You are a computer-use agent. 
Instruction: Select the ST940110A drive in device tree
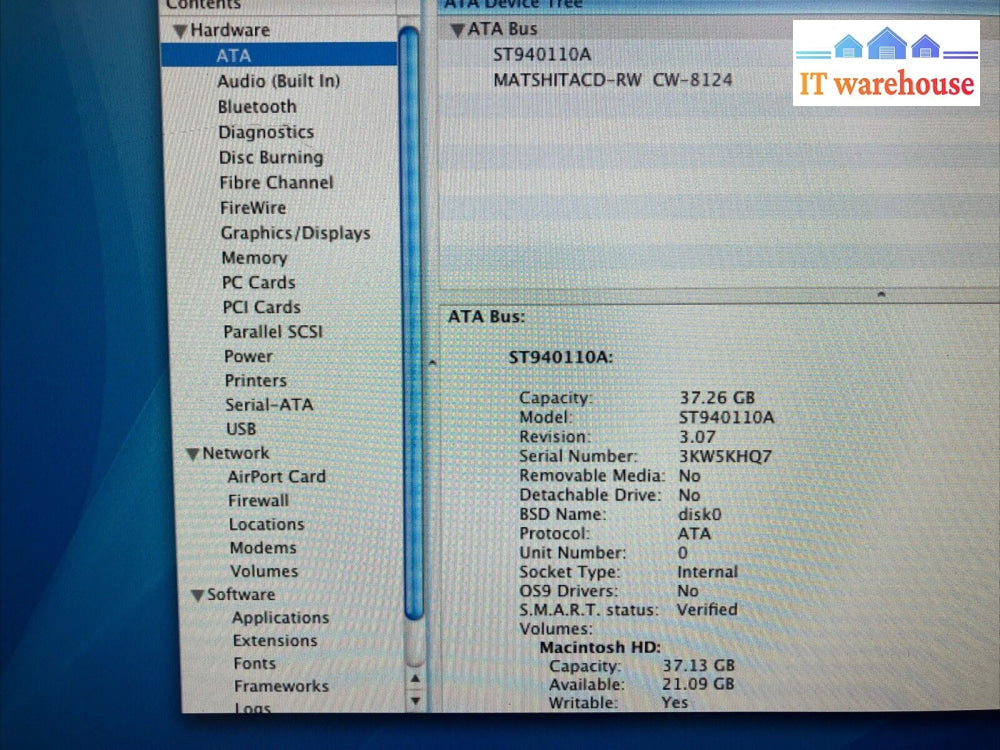coord(542,54)
